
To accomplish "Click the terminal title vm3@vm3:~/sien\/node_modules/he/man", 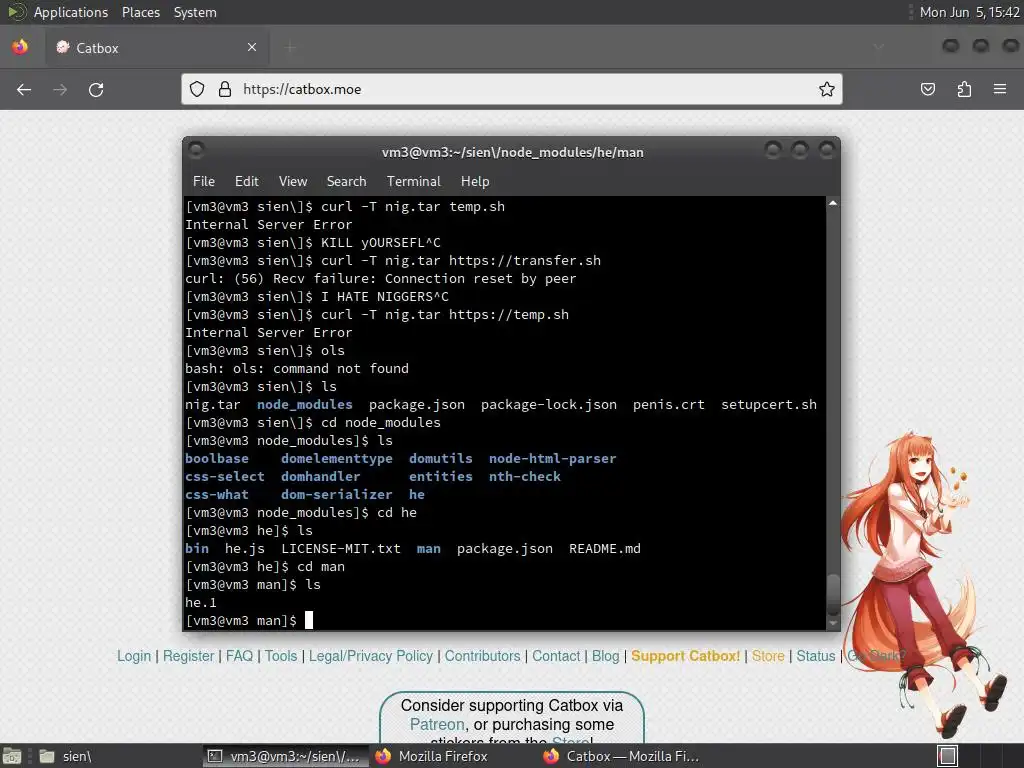I will pyautogui.click(x=513, y=152).
